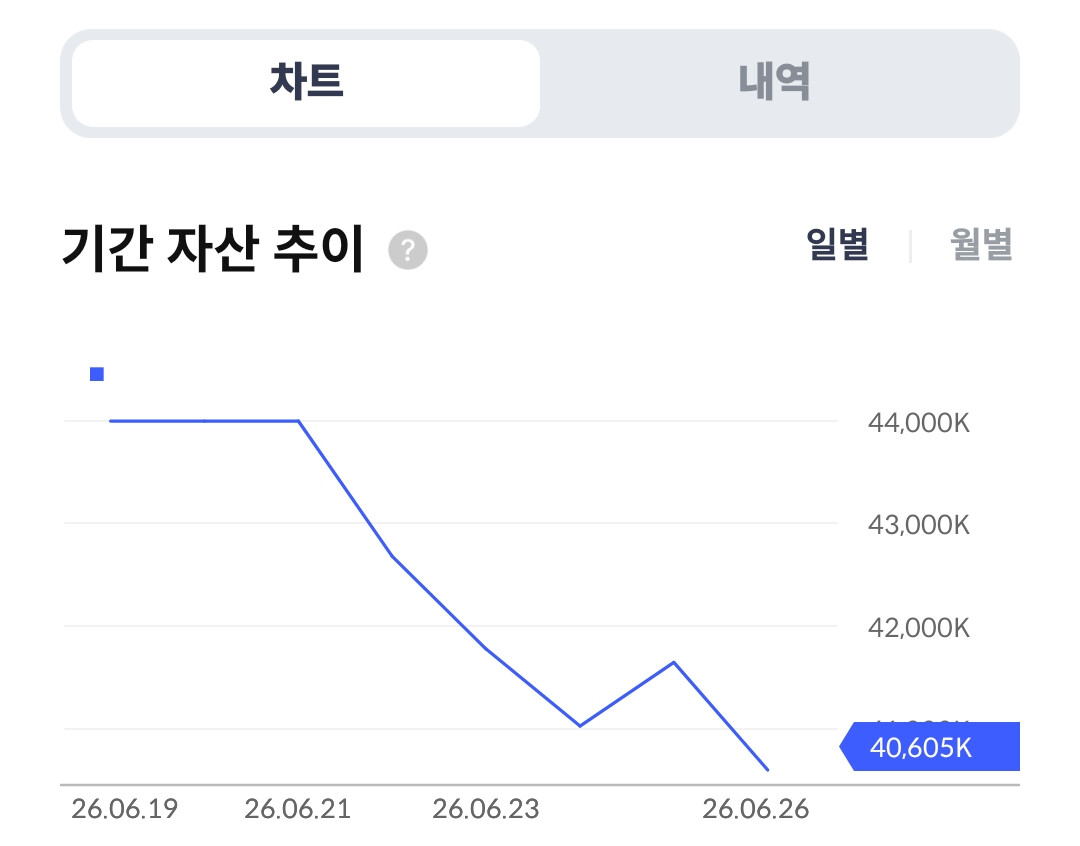1080x846 pixels.
Task: Switch to the 내역 tab
Action: pyautogui.click(x=774, y=83)
